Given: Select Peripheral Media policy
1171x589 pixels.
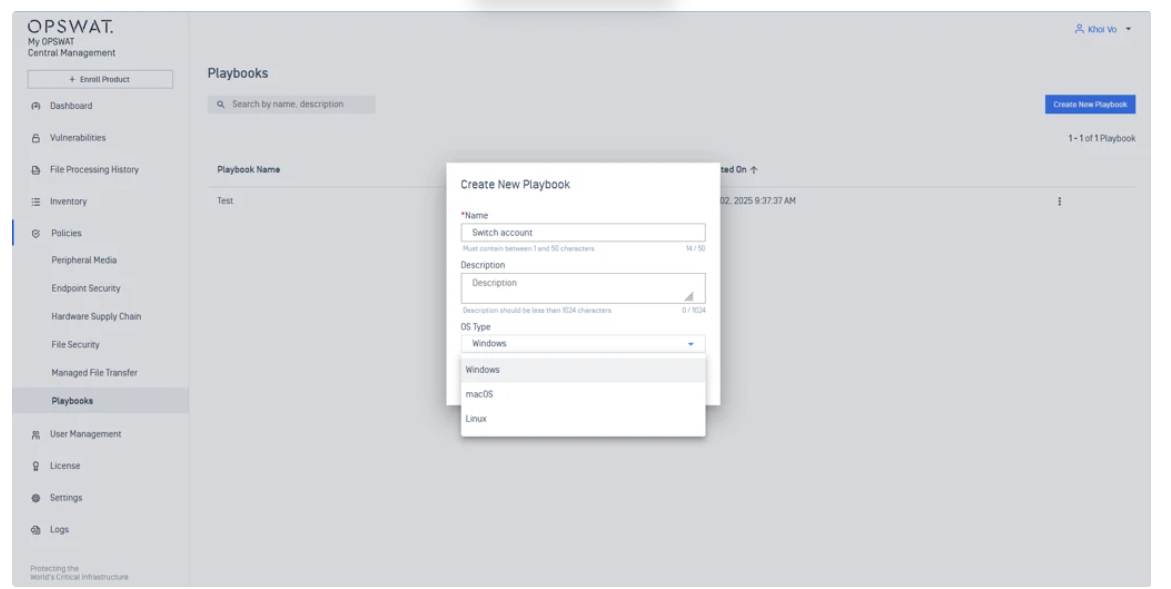Looking at the screenshot, I should click(84, 261).
